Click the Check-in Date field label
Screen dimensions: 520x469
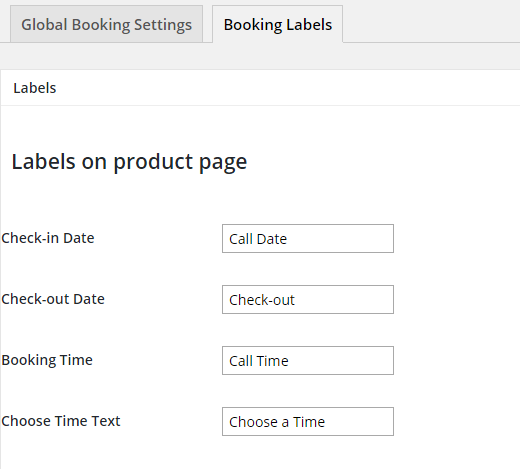point(48,238)
